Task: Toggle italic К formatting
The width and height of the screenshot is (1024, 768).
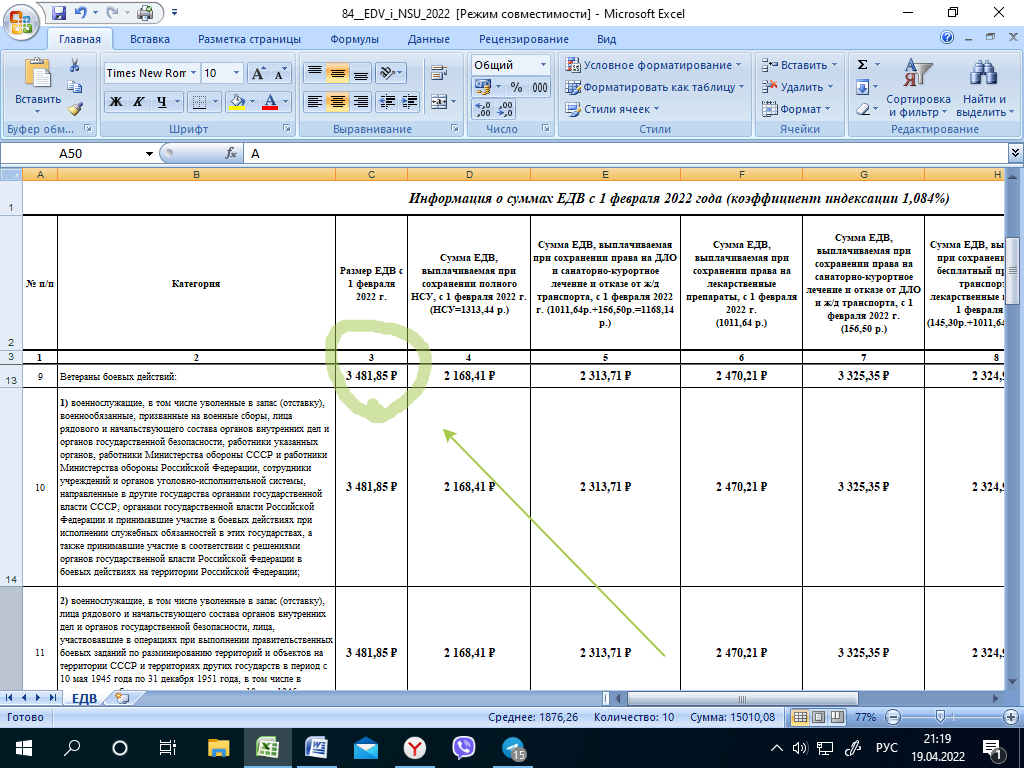Action: (x=139, y=102)
